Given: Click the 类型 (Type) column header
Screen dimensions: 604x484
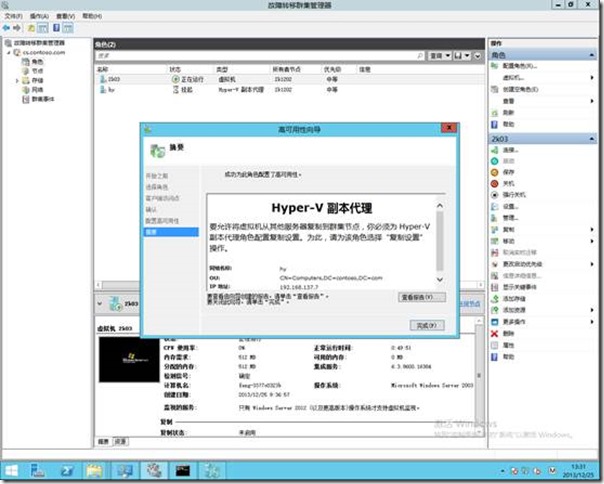Looking at the screenshot, I should [x=222, y=70].
